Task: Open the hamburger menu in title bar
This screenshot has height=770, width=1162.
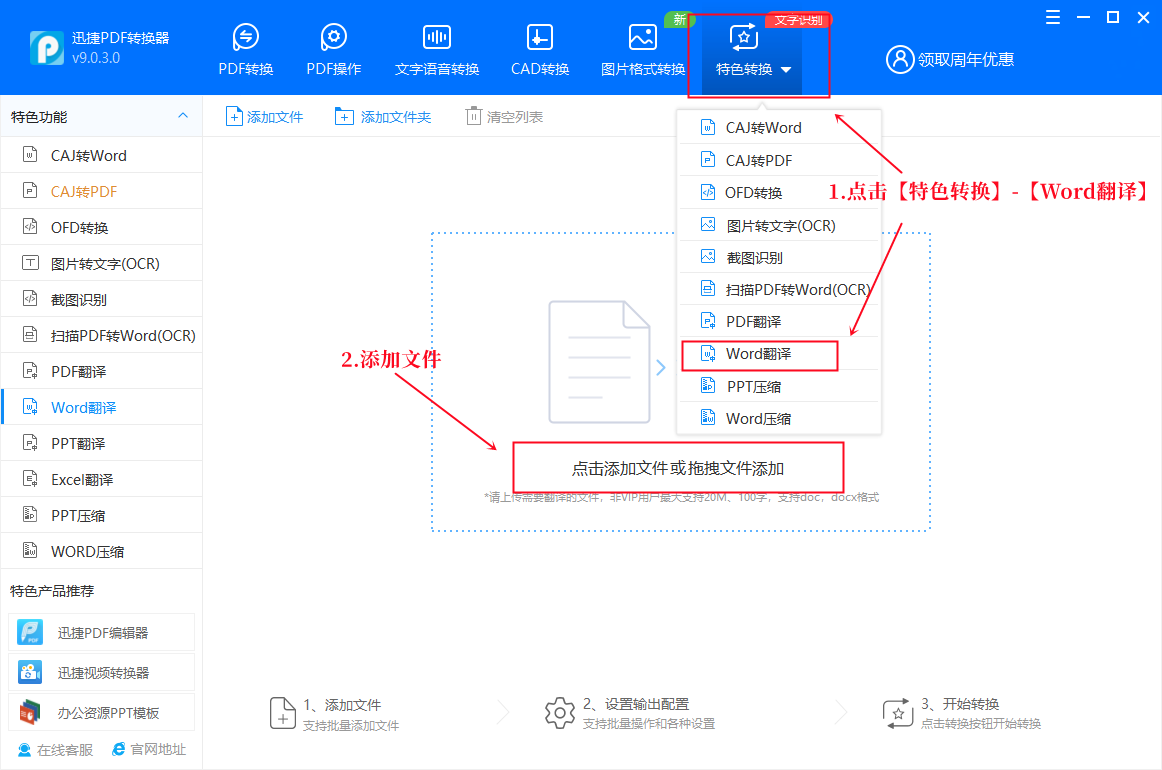Action: click(x=1052, y=17)
